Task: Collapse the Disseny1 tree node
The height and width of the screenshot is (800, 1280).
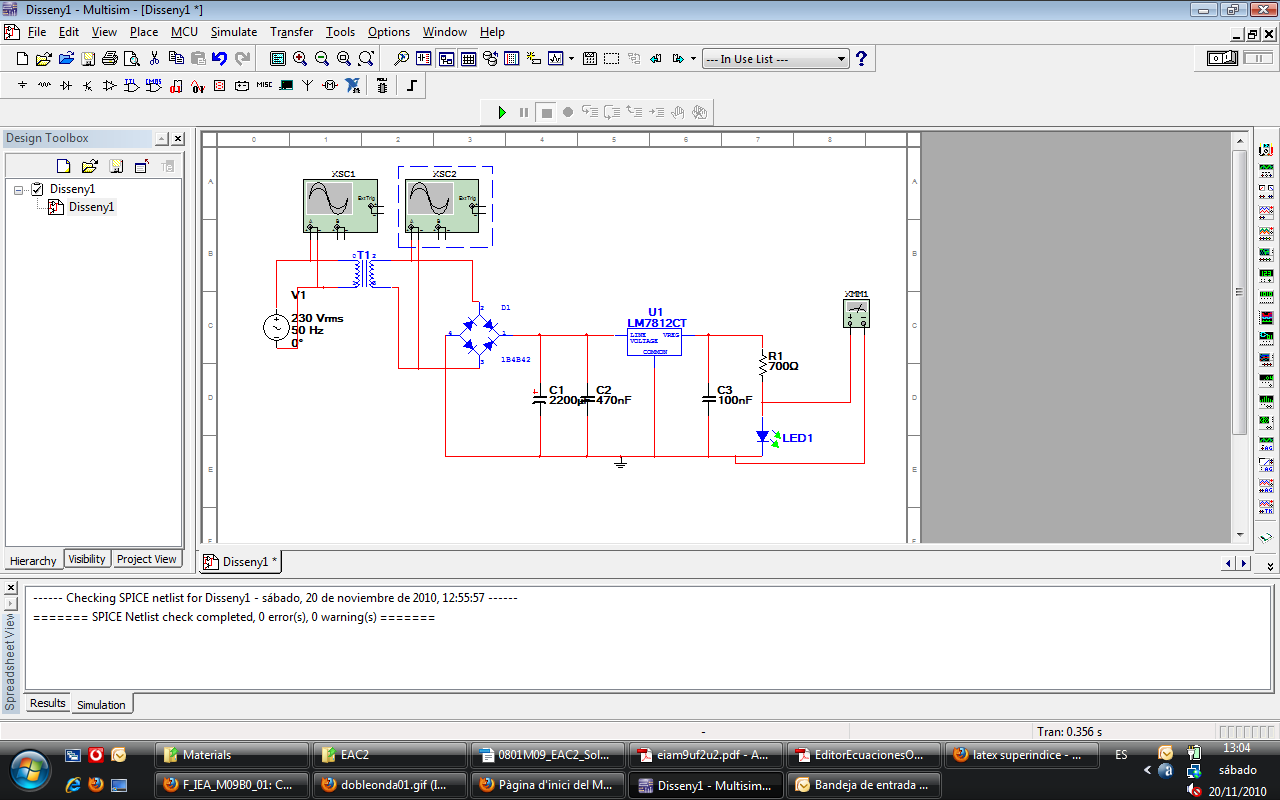Action: pyautogui.click(x=19, y=189)
